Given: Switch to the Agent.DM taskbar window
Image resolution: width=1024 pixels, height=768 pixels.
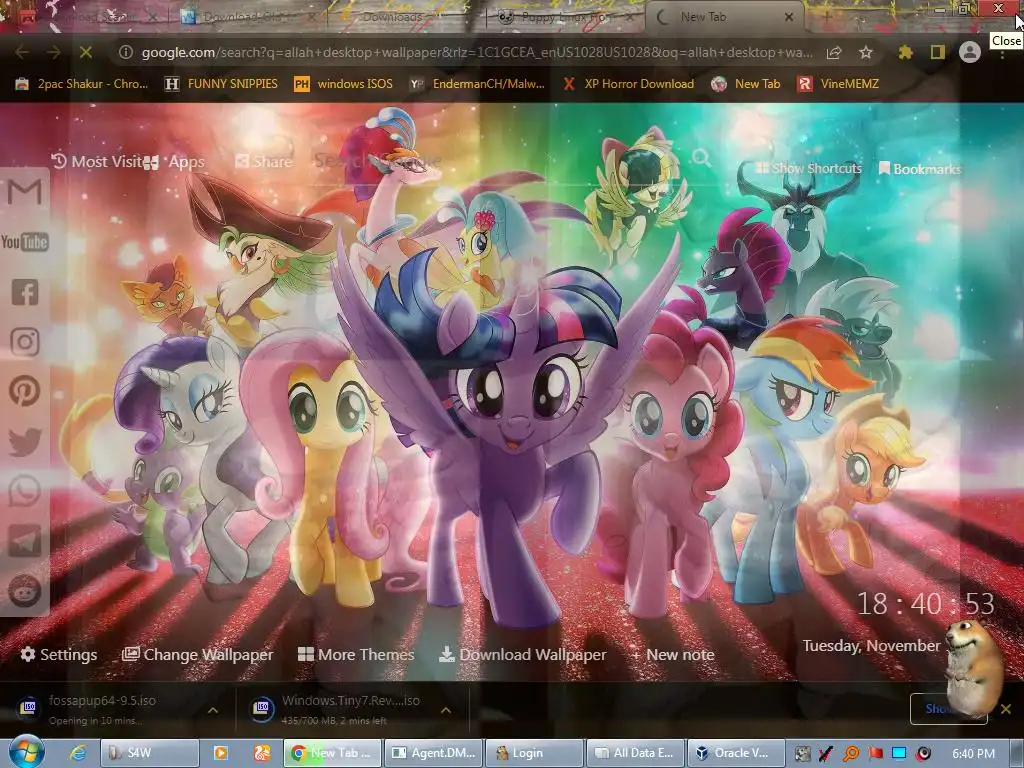Looking at the screenshot, I should click(433, 753).
